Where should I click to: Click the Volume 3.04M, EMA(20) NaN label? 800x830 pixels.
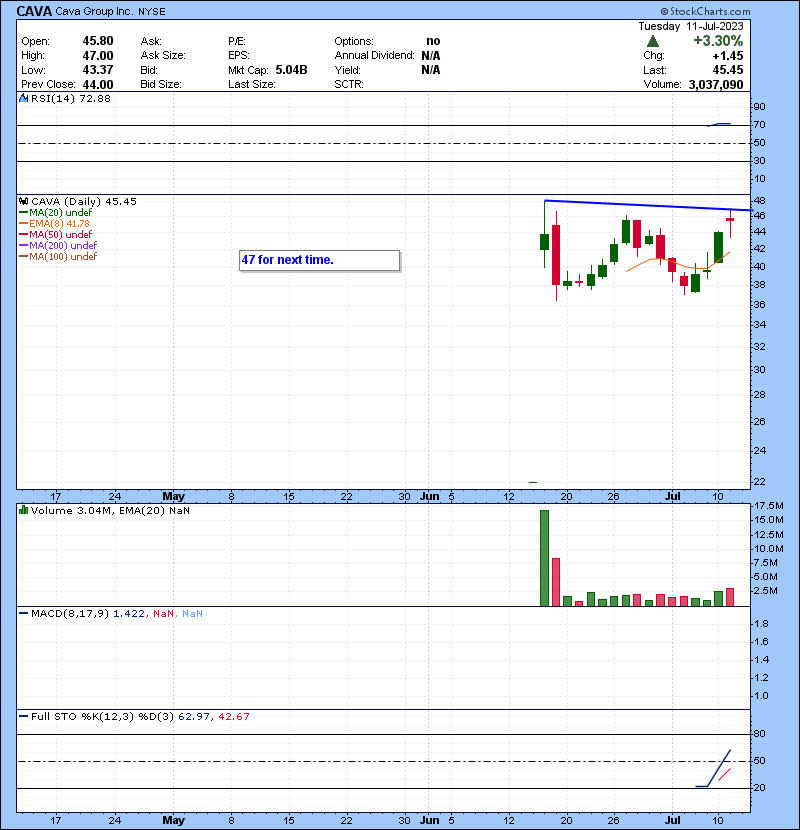(x=110, y=511)
